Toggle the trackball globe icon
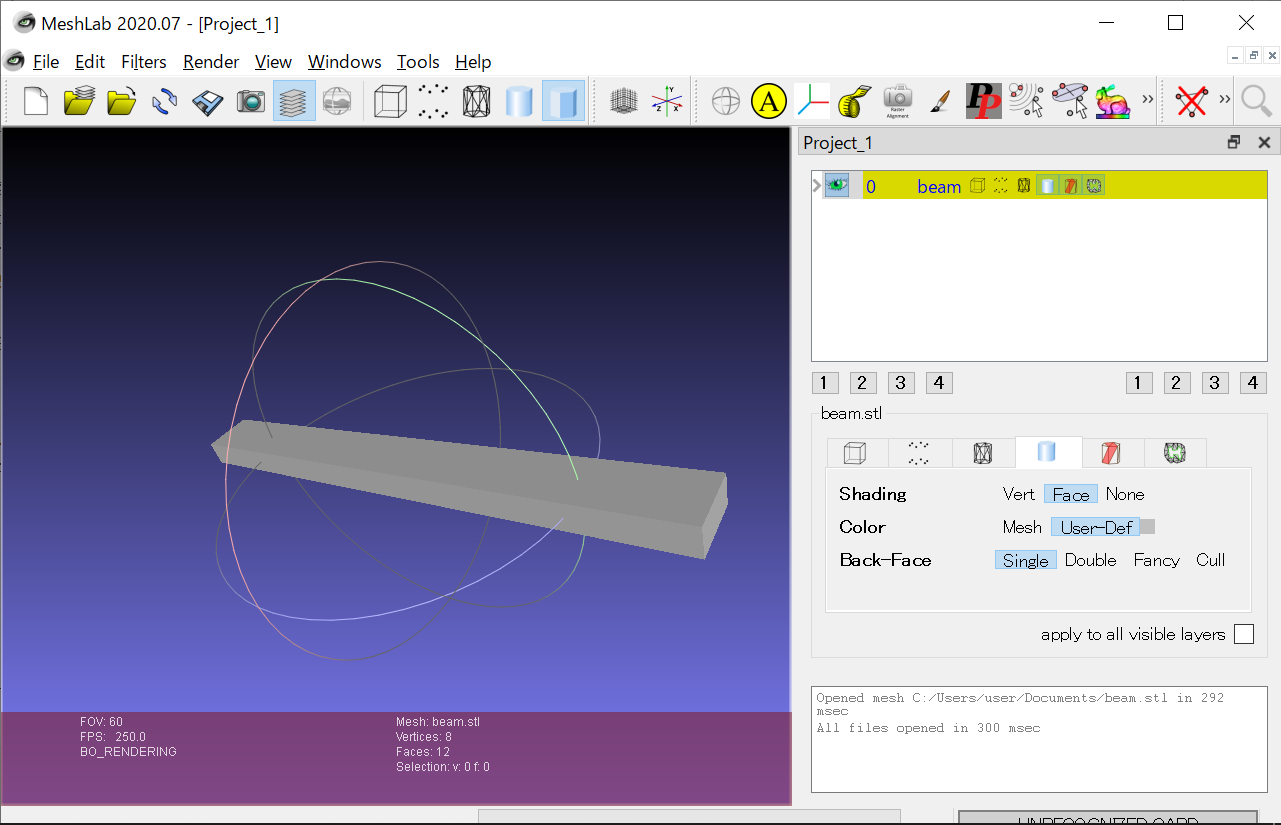The width and height of the screenshot is (1281, 825). point(726,101)
